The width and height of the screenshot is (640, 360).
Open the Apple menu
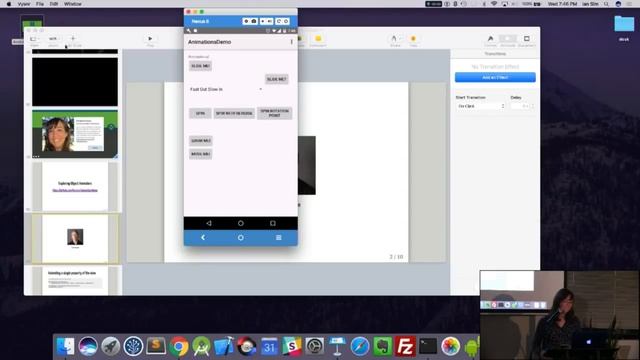[x=9, y=4]
